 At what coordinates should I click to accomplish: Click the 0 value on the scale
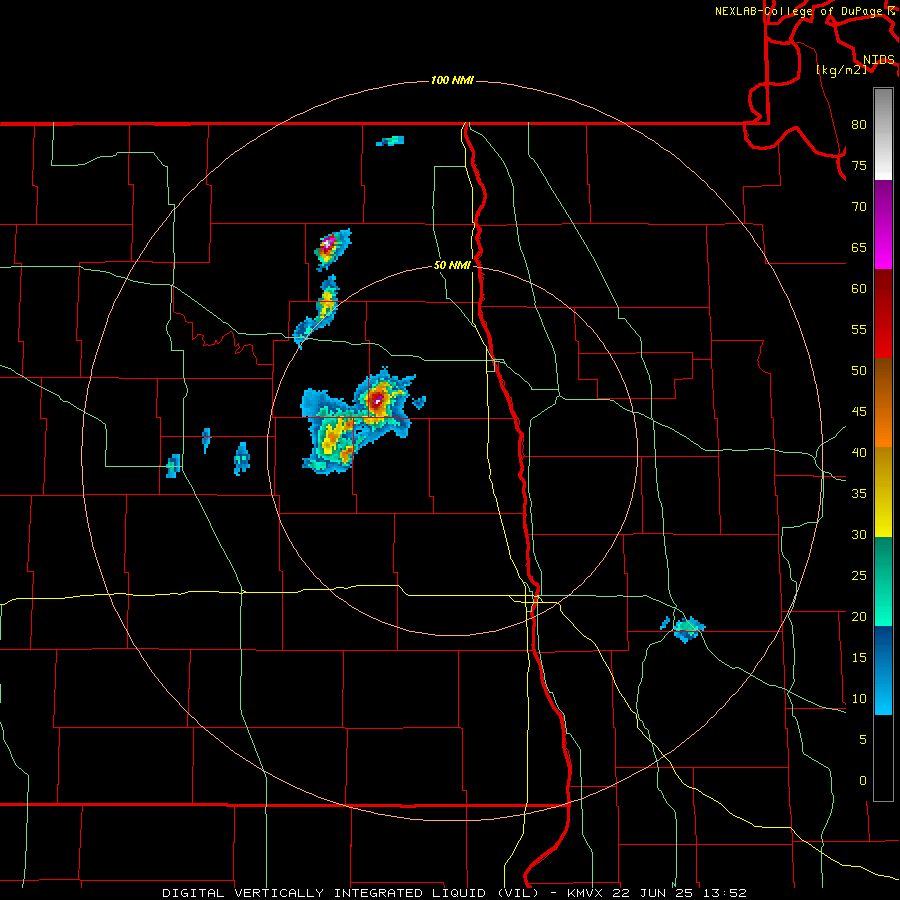point(863,781)
